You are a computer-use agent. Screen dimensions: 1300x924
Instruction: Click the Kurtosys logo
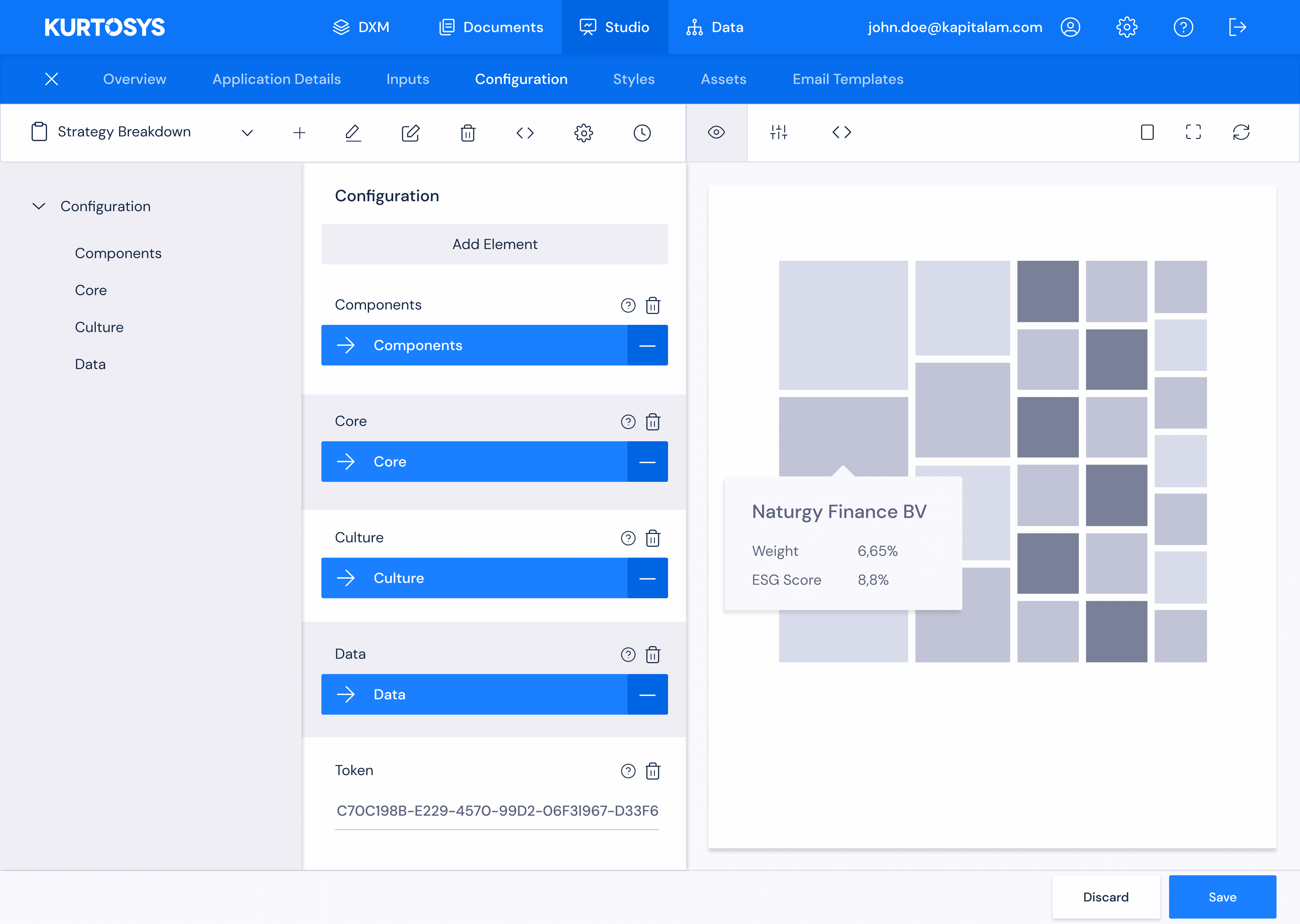(105, 27)
